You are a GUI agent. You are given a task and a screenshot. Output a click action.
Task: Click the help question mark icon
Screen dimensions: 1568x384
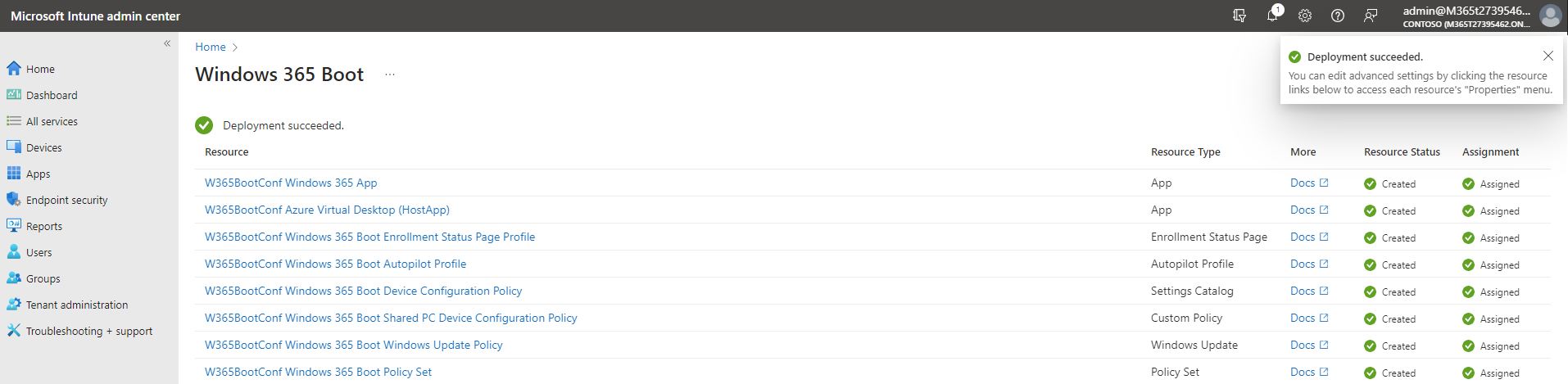(x=1338, y=16)
